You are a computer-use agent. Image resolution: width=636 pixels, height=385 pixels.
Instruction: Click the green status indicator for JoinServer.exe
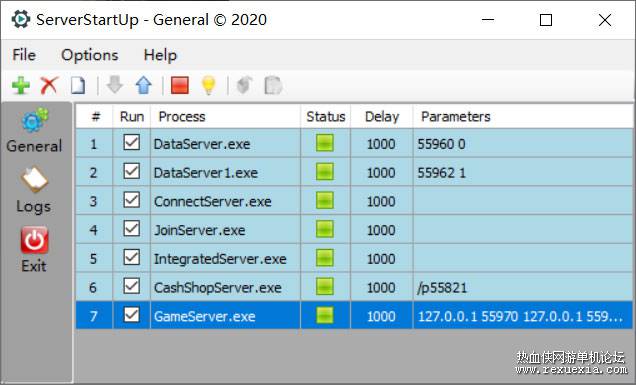tap(325, 230)
